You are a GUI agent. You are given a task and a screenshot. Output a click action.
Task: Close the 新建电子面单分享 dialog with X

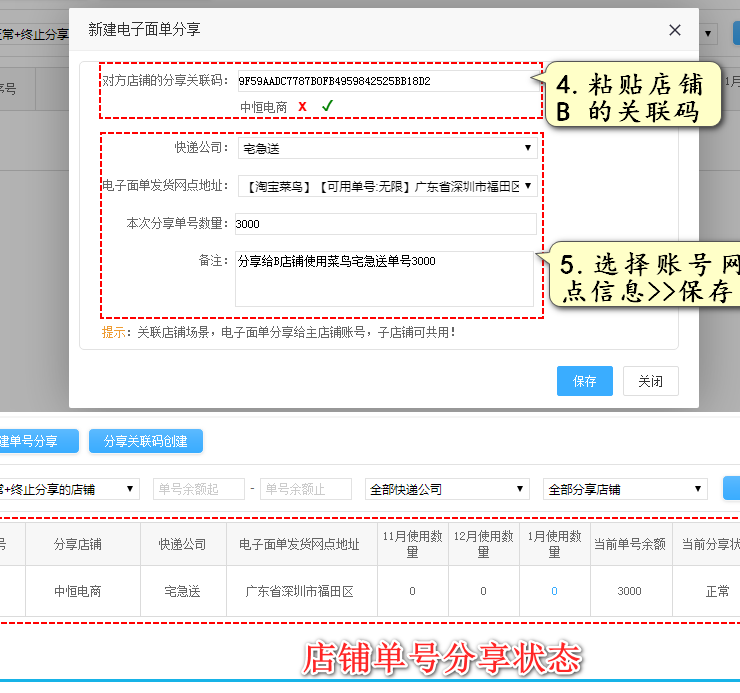pos(675,30)
